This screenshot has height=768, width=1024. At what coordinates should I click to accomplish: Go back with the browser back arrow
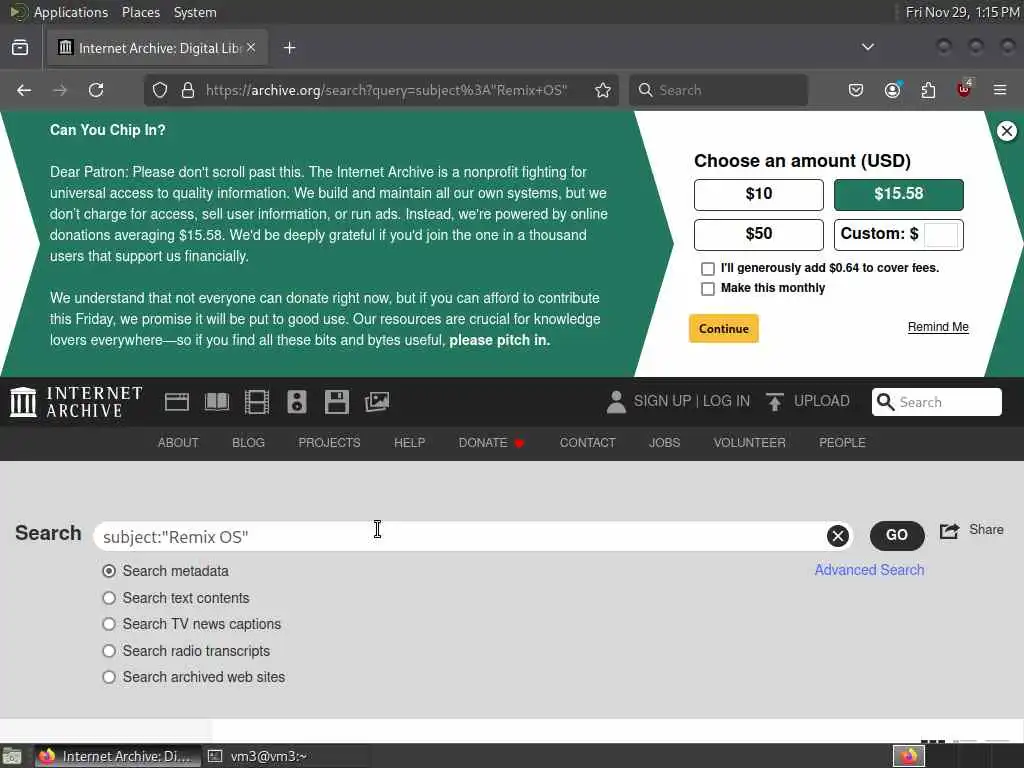tap(24, 90)
